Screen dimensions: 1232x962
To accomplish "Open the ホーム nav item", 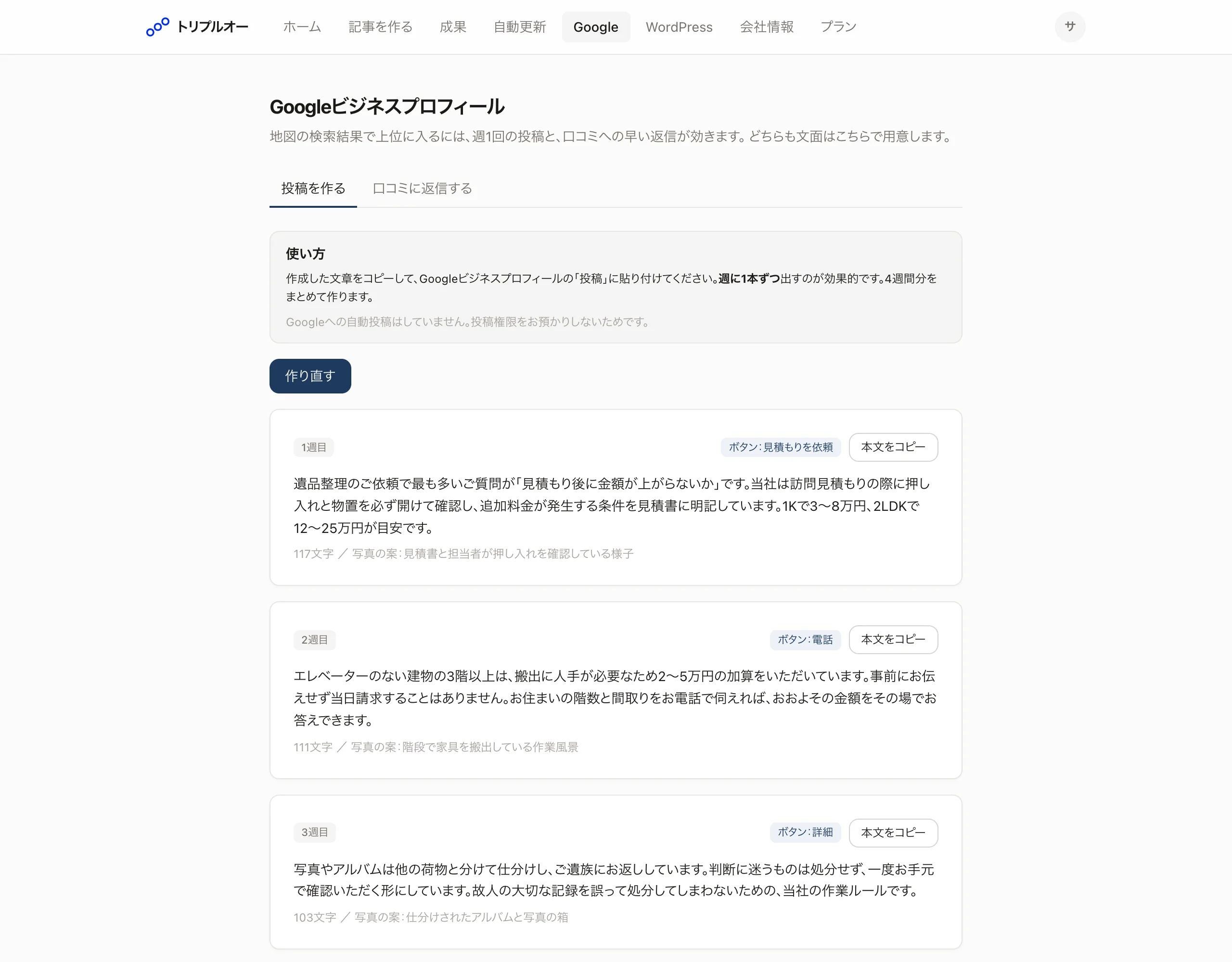I will coord(302,27).
